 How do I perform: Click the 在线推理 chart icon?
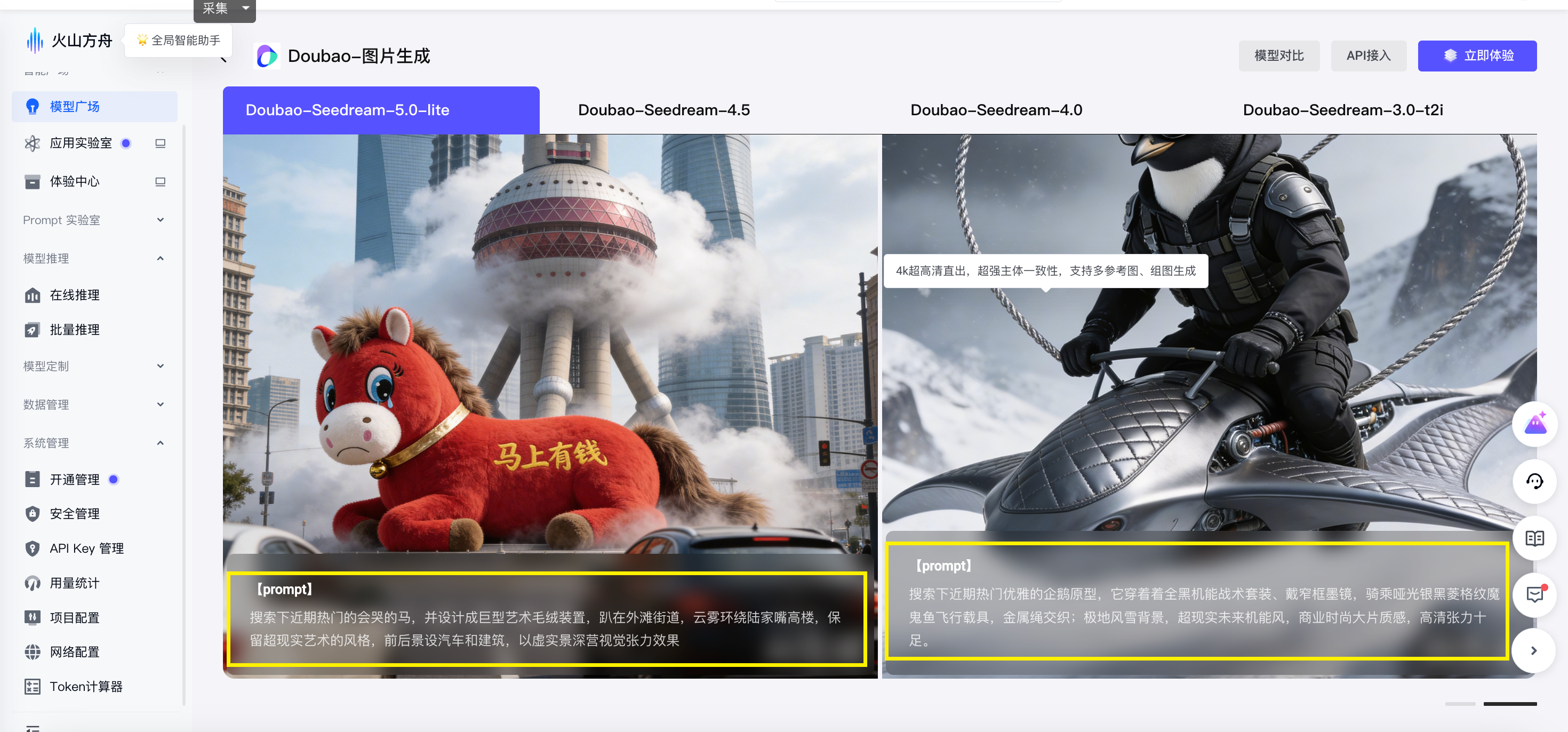(32, 296)
